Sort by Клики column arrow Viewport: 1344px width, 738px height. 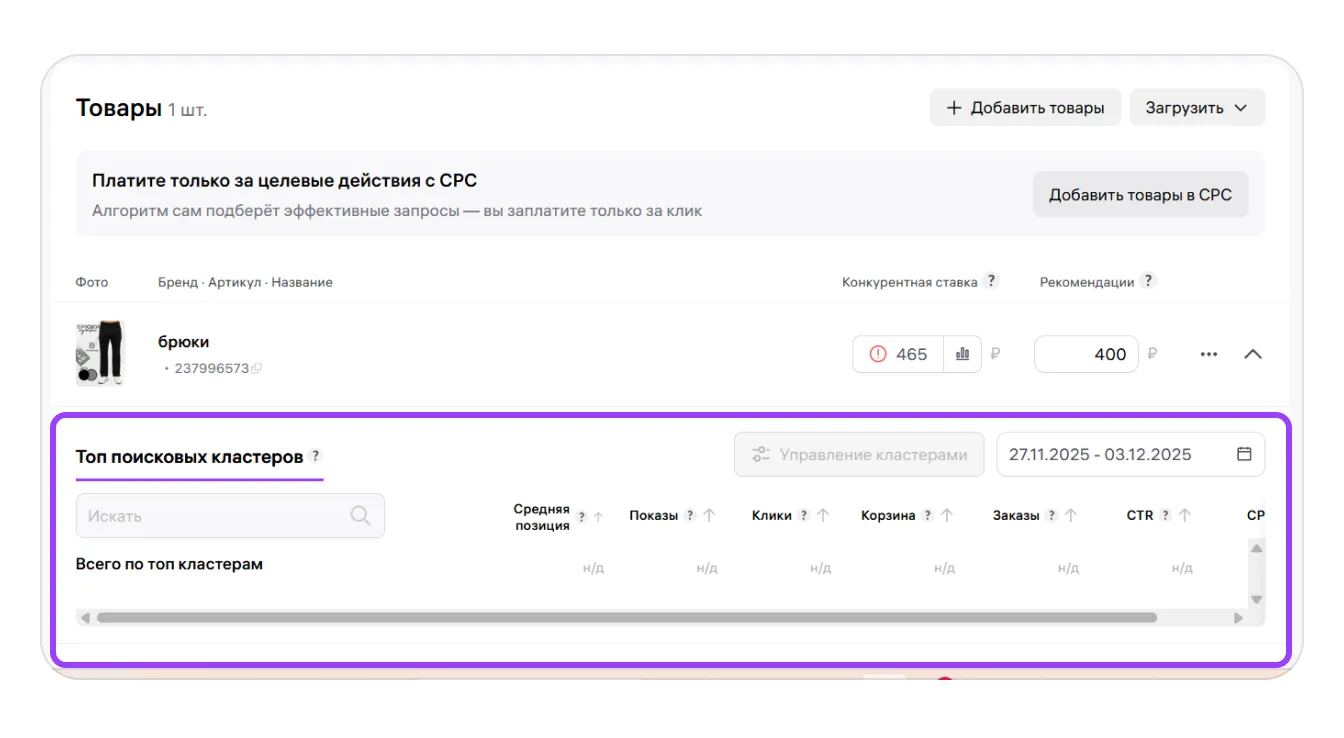(x=823, y=516)
